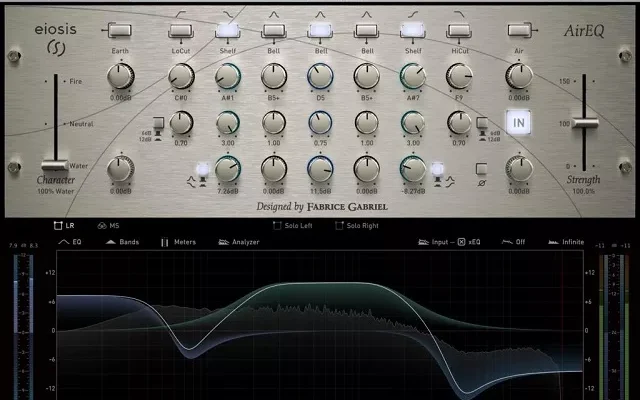This screenshot has height=400, width=640.
Task: Show the Bands display view
Action: 122,242
